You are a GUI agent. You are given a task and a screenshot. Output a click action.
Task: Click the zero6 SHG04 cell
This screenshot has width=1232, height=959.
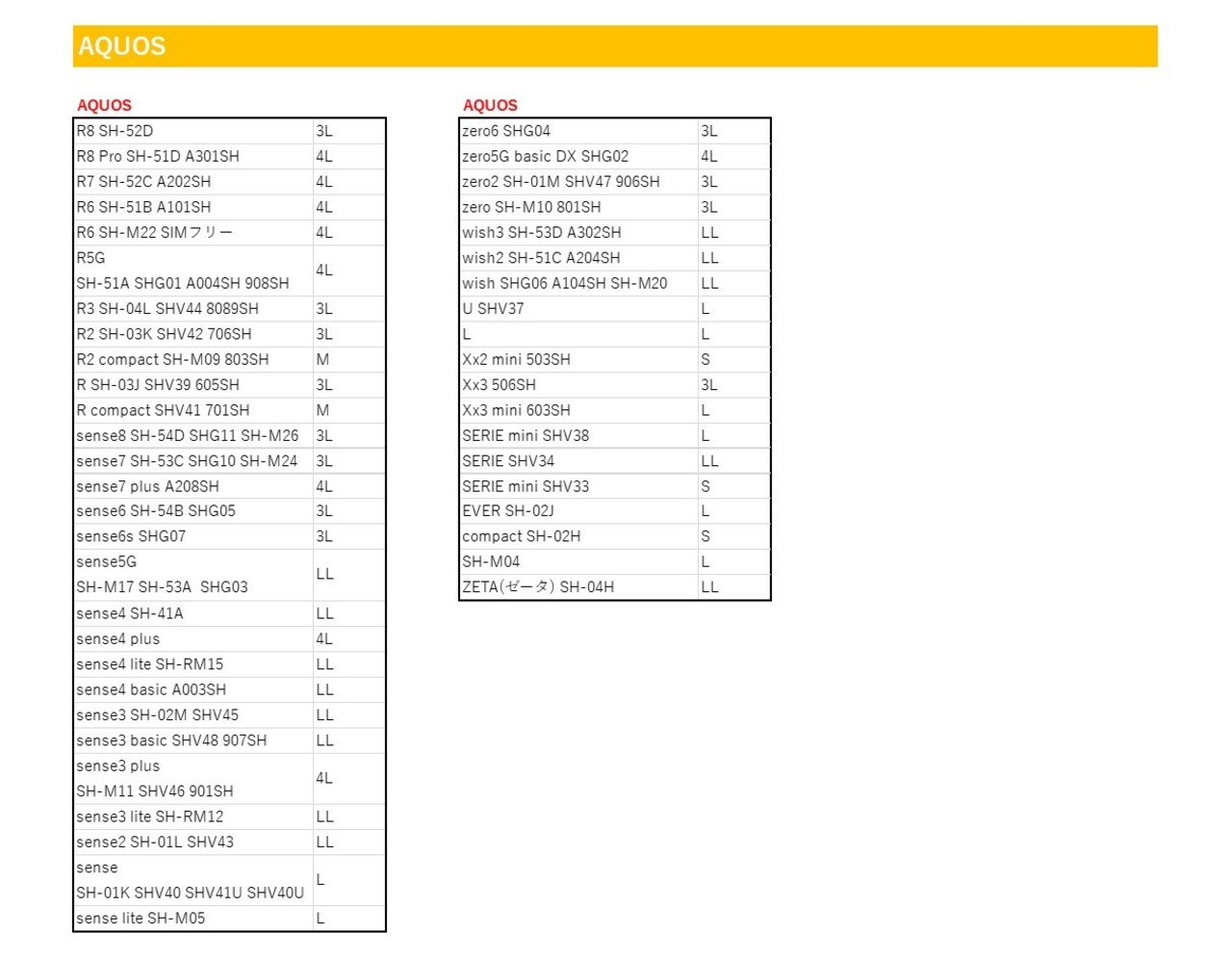click(578, 131)
